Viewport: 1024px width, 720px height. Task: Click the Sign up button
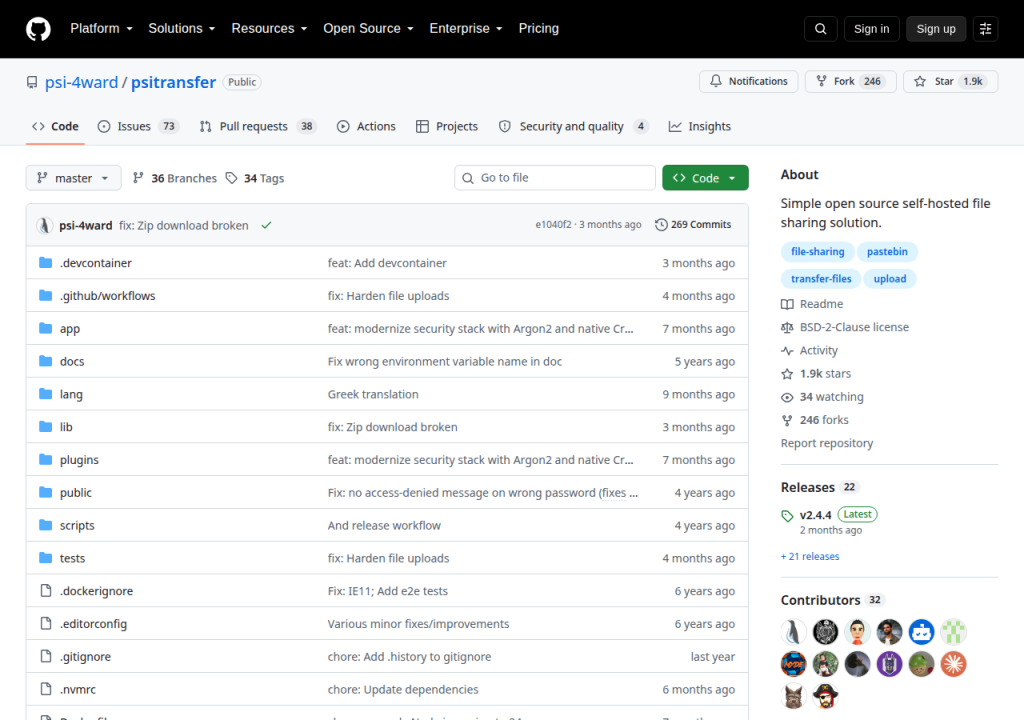coord(936,29)
